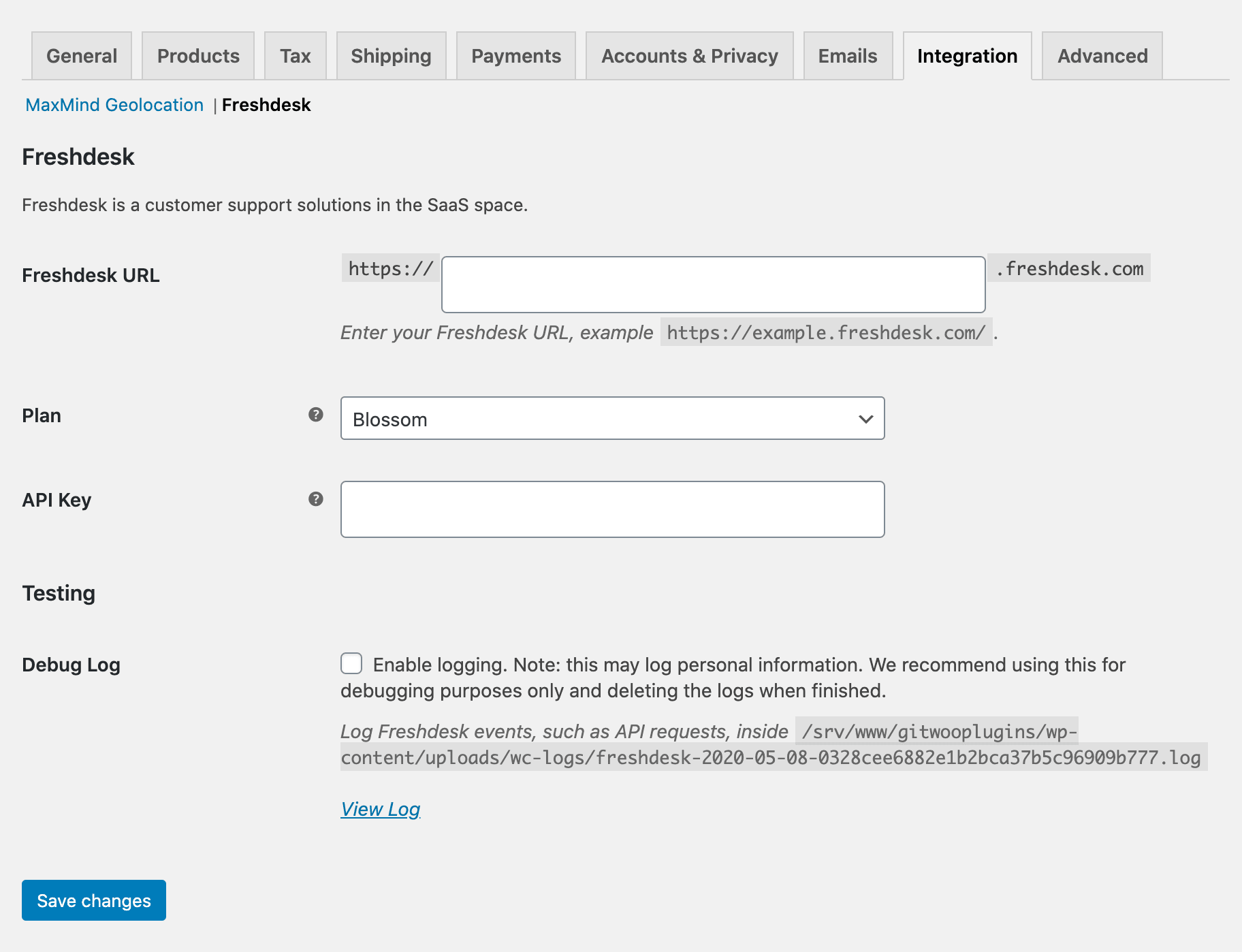Screen dimensions: 1242x952
Task: Go to the Shipping tab
Action: coord(392,56)
